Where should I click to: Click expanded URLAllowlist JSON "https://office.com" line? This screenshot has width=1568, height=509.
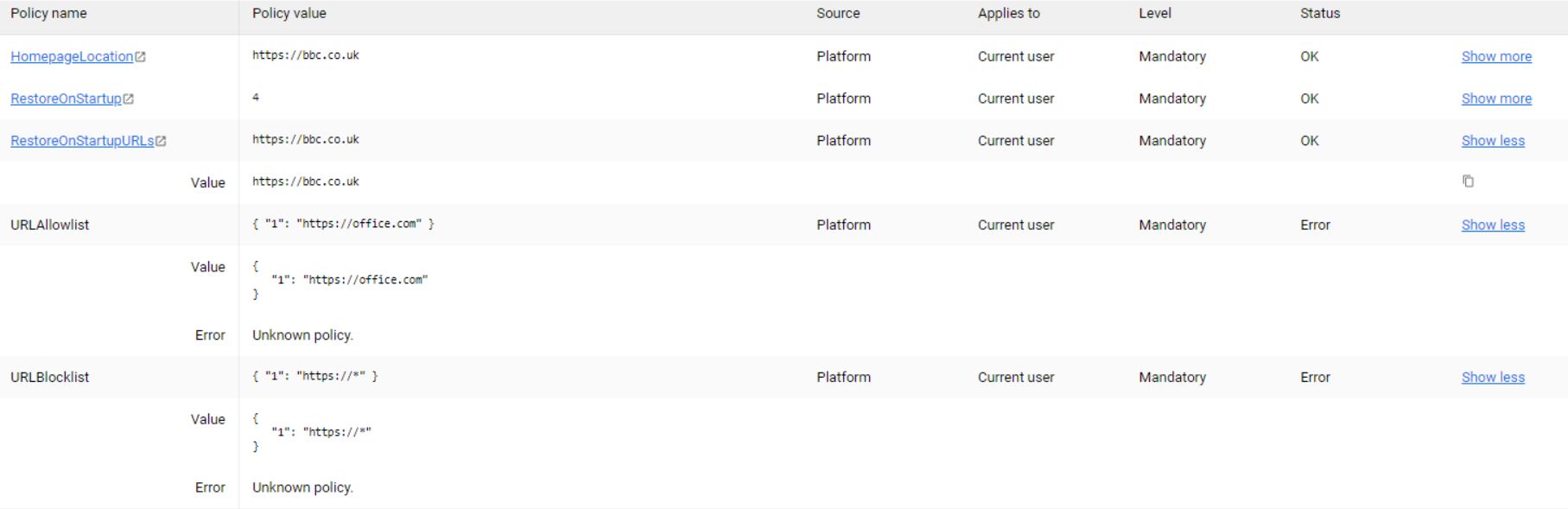350,280
